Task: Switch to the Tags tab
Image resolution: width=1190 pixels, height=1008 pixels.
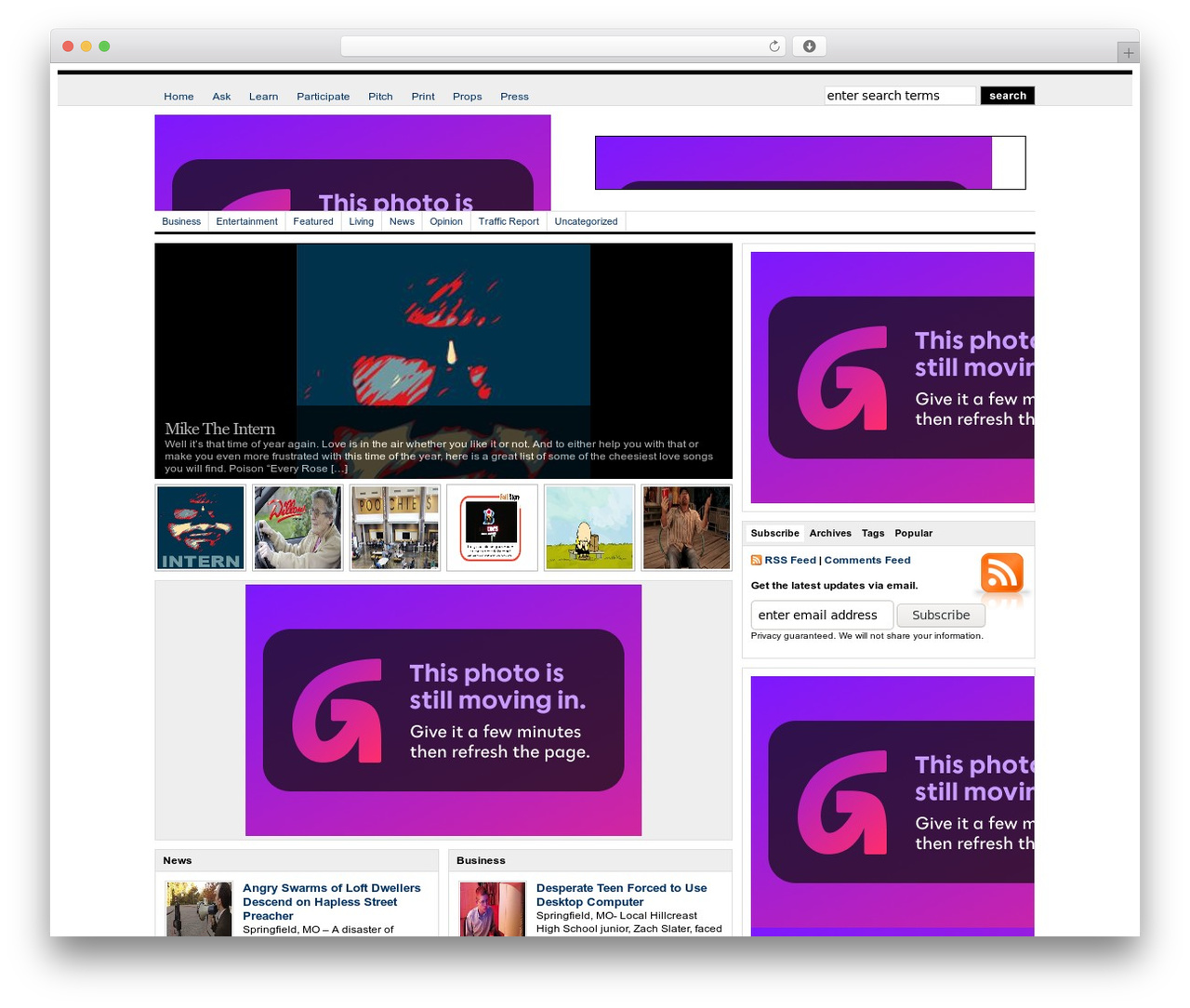Action: point(873,533)
